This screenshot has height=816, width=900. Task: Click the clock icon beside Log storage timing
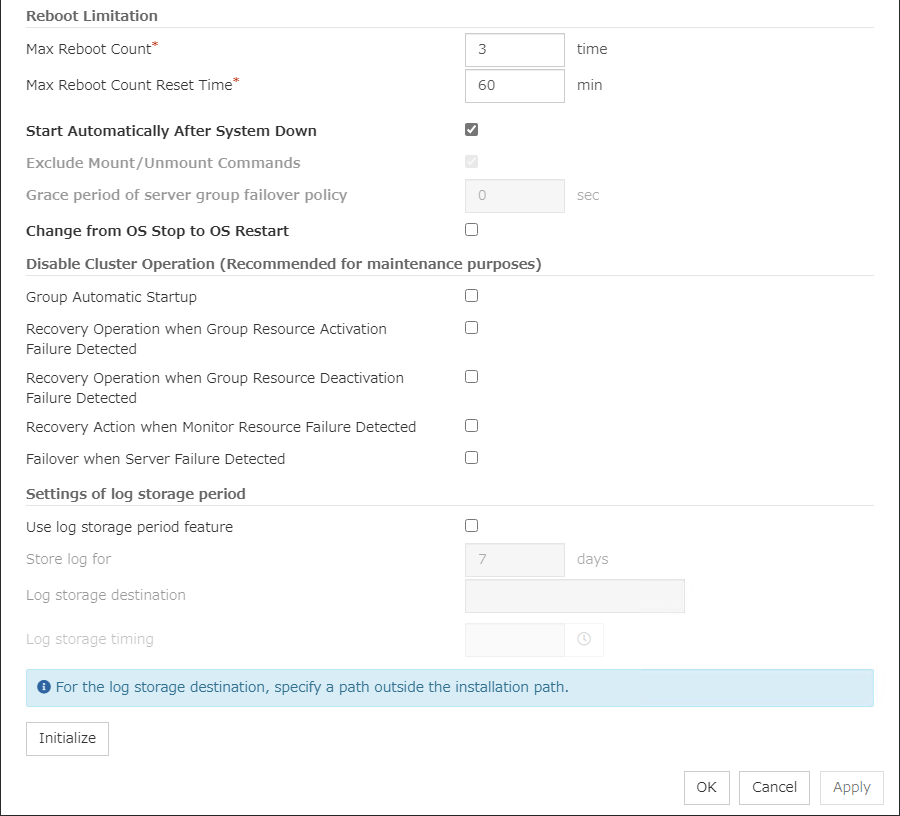pyautogui.click(x=584, y=640)
